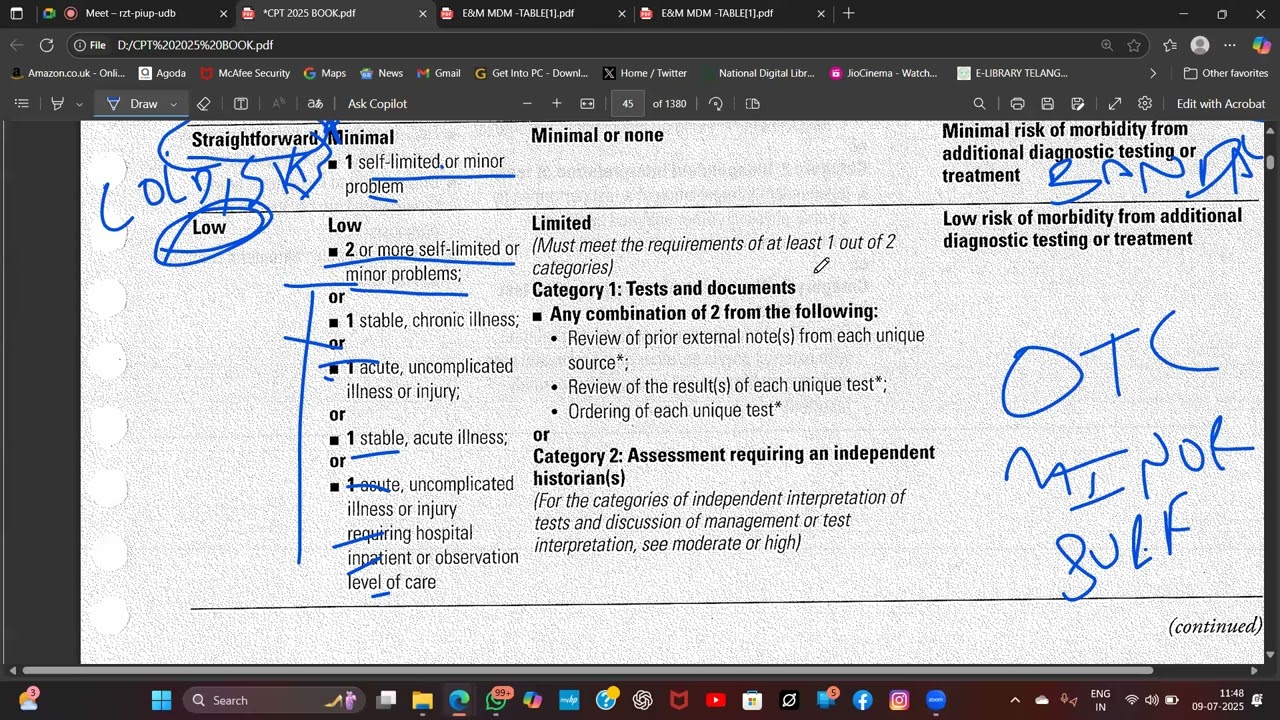1280x720 pixels.
Task: Open Amazon.co.uk bookmark
Action: 68,73
